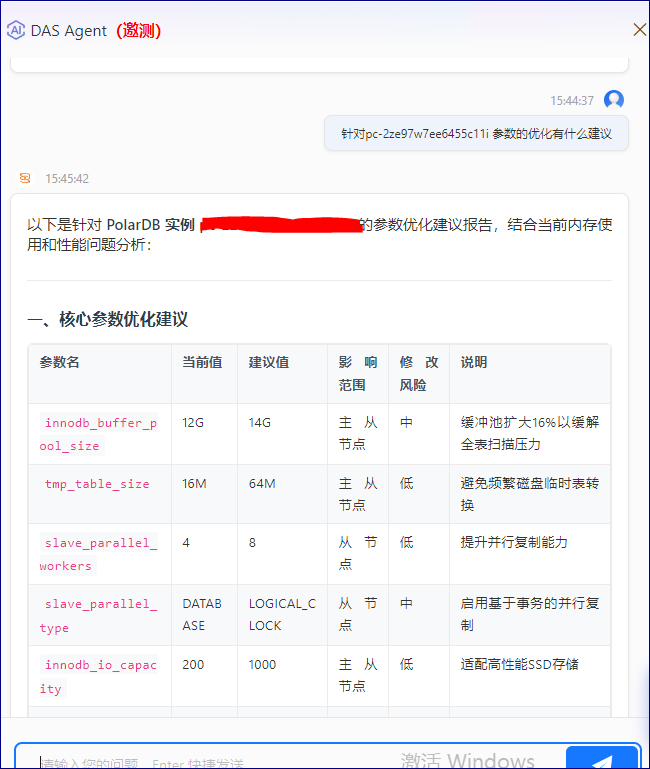
Task: Click the report intro paragraph
Action: click(x=319, y=234)
